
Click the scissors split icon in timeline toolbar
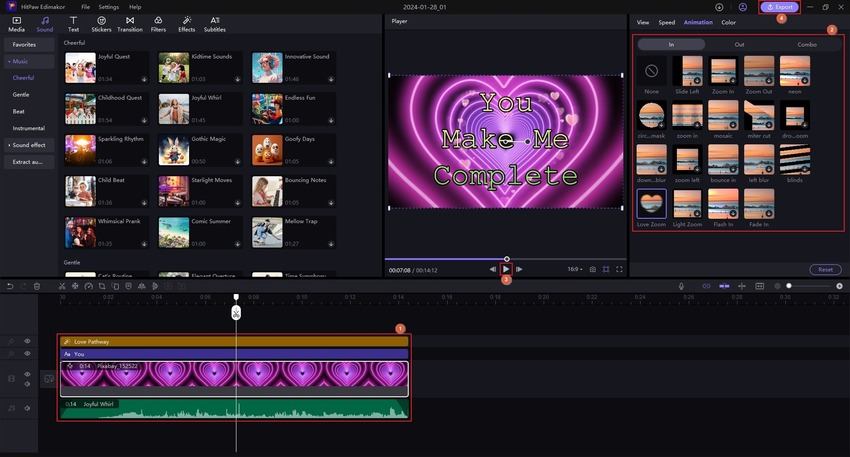point(62,286)
